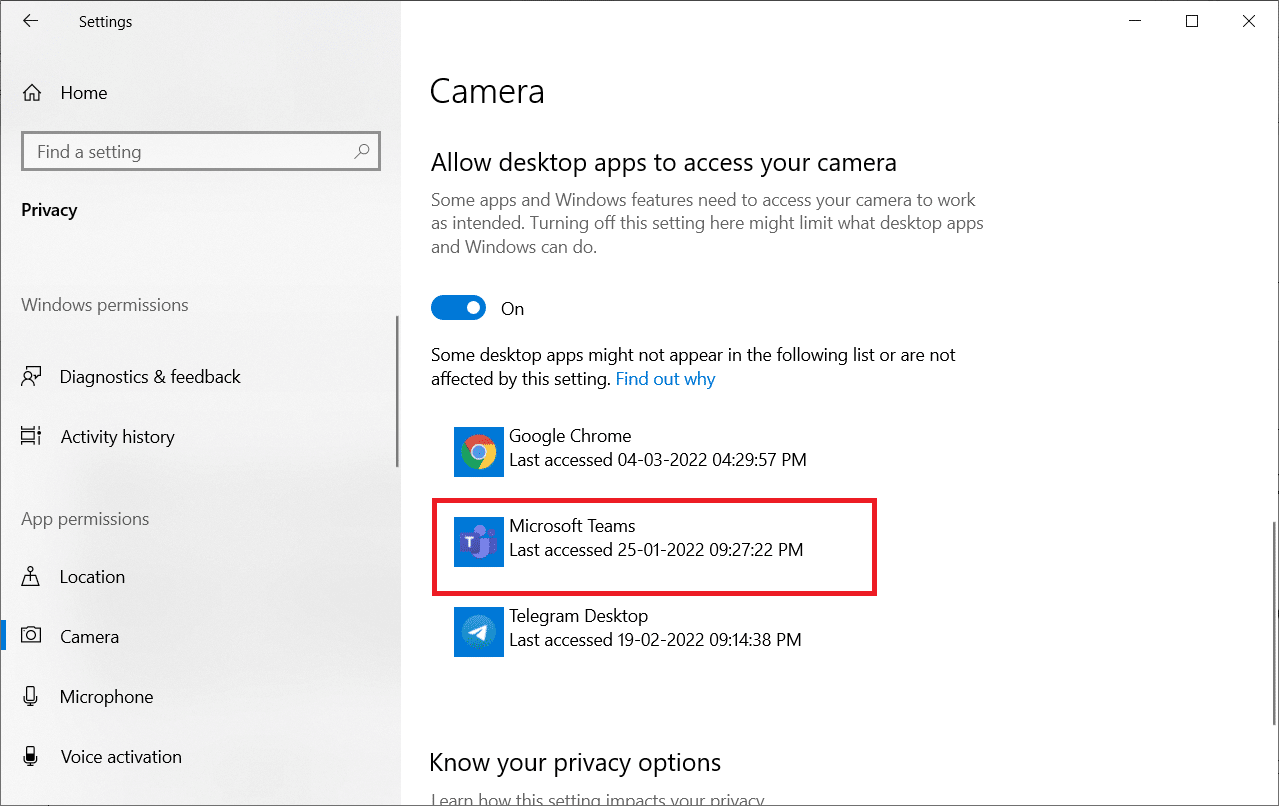Click Know your privacy options heading

pyautogui.click(x=575, y=763)
